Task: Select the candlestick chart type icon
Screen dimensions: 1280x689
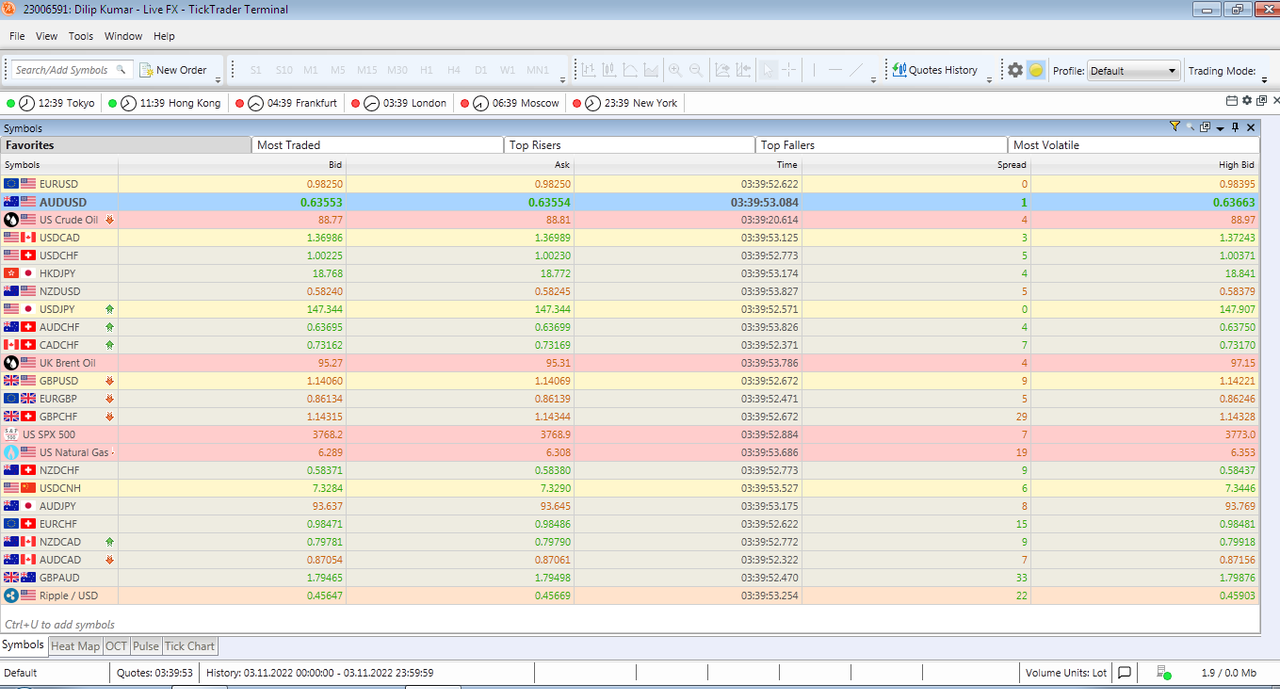Action: (x=610, y=70)
